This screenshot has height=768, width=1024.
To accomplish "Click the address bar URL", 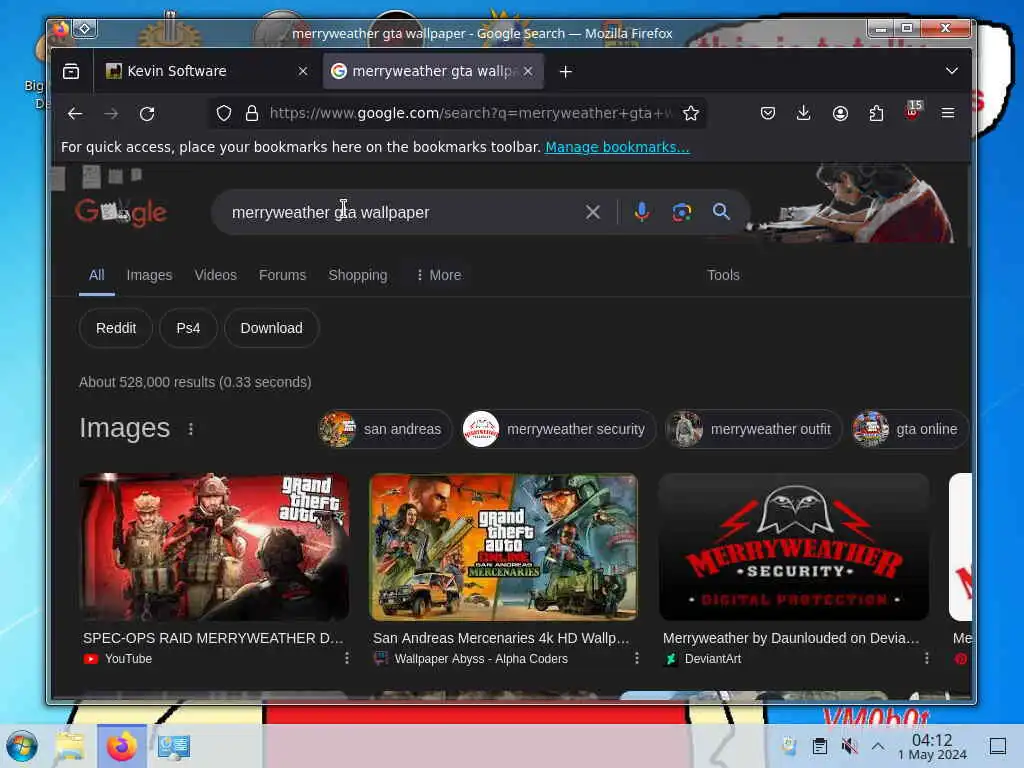I will click(x=470, y=114).
